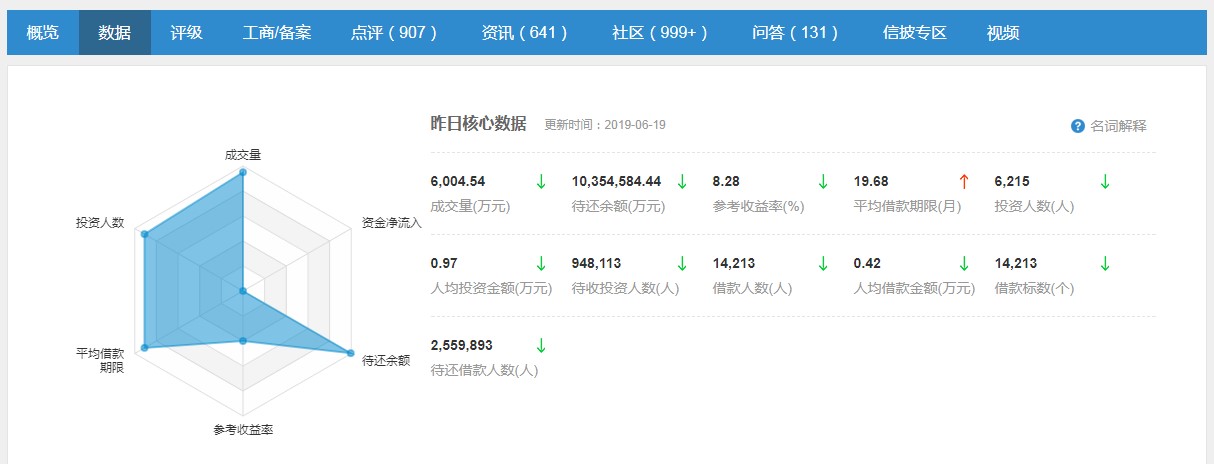
Task: Click the green arrow next to 投资人数 6,215
Action: 1105,181
